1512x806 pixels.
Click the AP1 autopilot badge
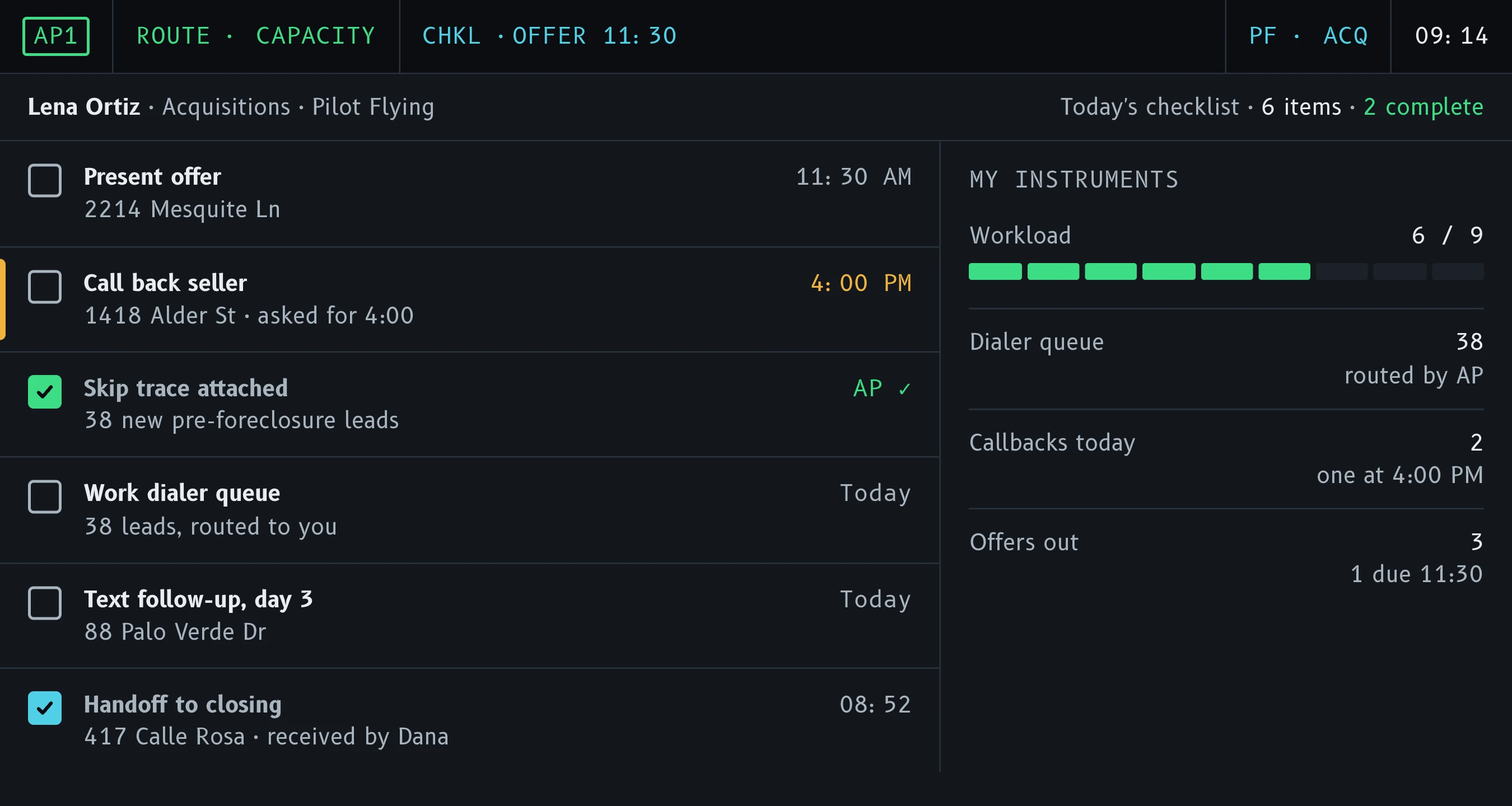(56, 36)
